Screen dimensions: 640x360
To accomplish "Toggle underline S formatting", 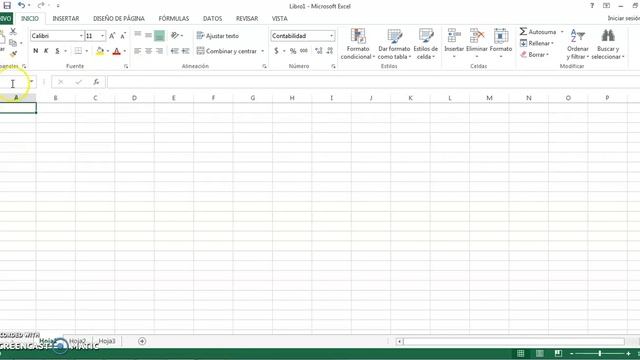I will click(57, 51).
